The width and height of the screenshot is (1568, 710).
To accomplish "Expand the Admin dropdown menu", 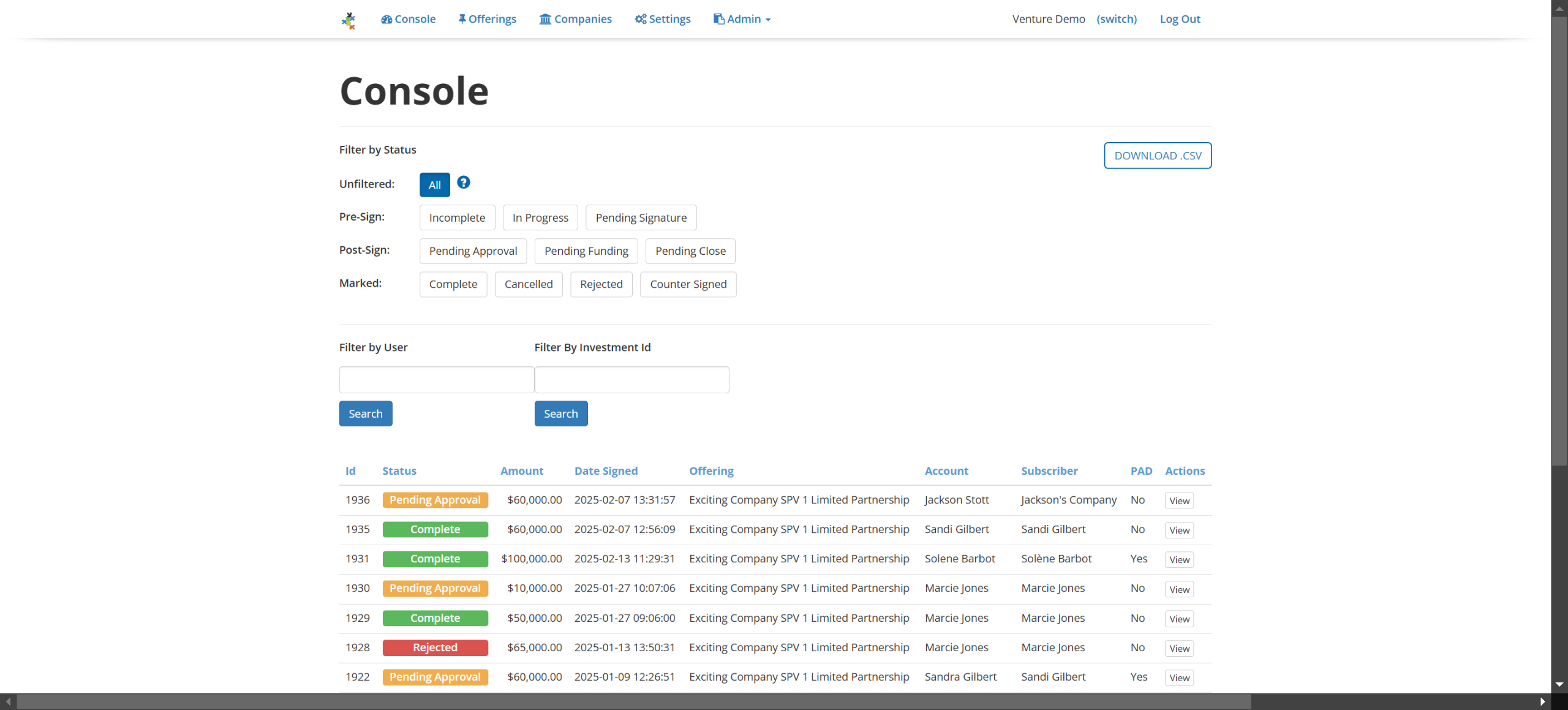I will point(742,19).
